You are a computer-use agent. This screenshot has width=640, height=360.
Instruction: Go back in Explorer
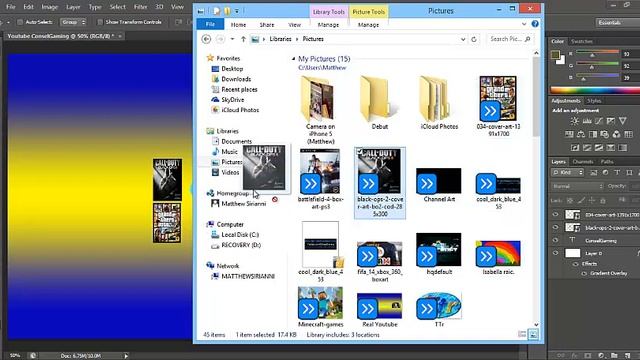point(206,39)
